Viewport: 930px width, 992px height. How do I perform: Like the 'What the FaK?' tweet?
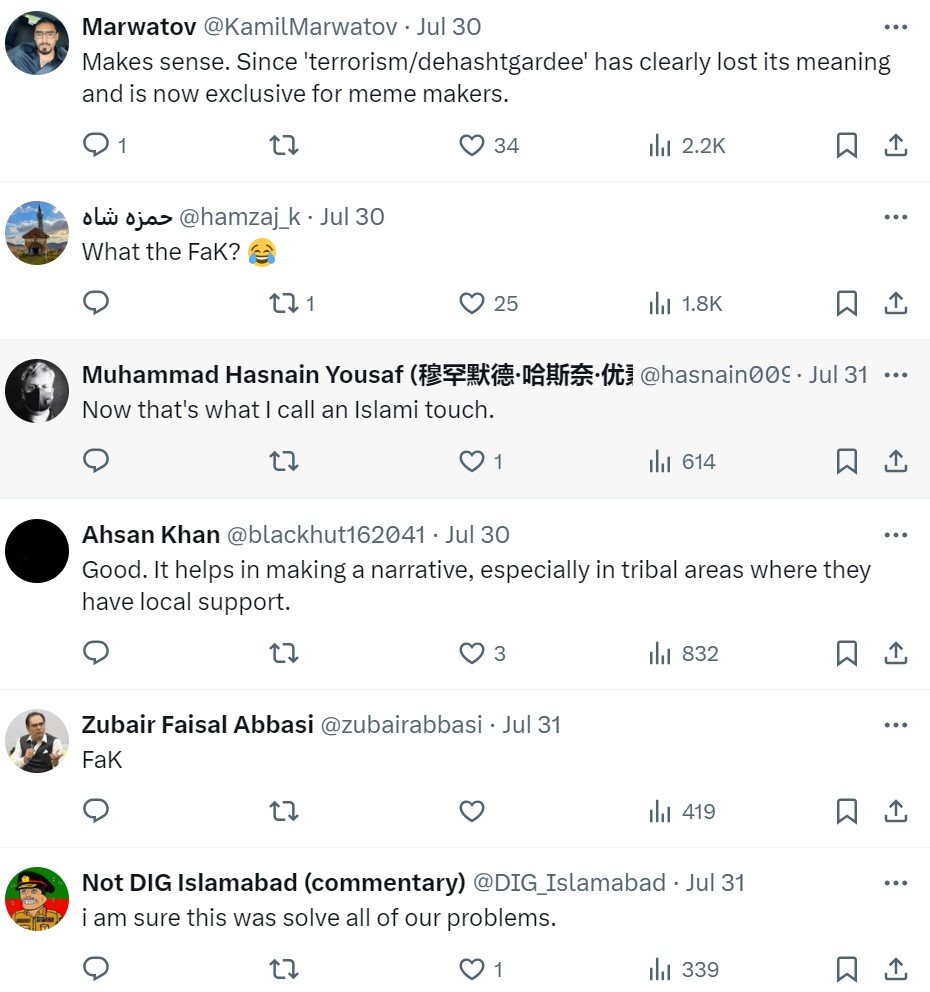tap(472, 303)
